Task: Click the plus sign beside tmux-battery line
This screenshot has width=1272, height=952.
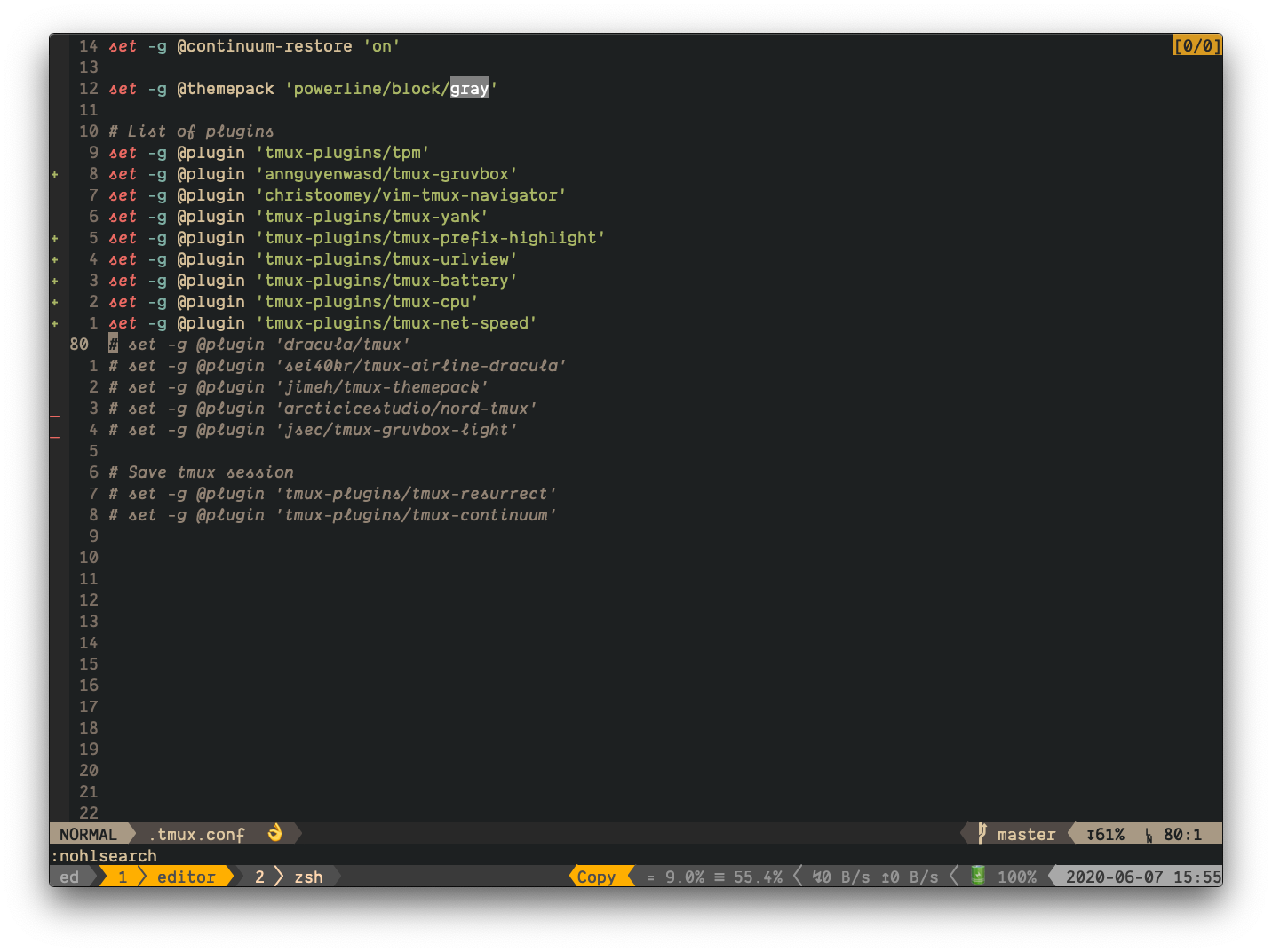Action: 55,281
